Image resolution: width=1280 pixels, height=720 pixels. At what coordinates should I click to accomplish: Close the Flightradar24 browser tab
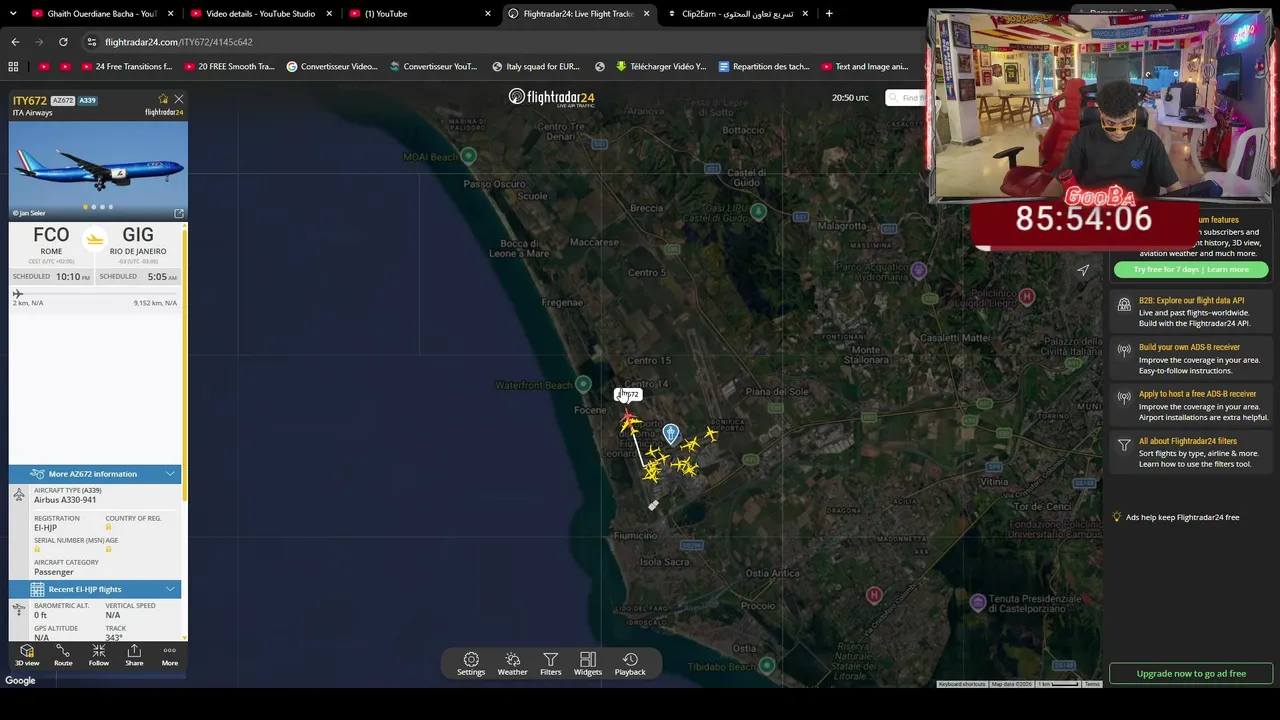(646, 14)
